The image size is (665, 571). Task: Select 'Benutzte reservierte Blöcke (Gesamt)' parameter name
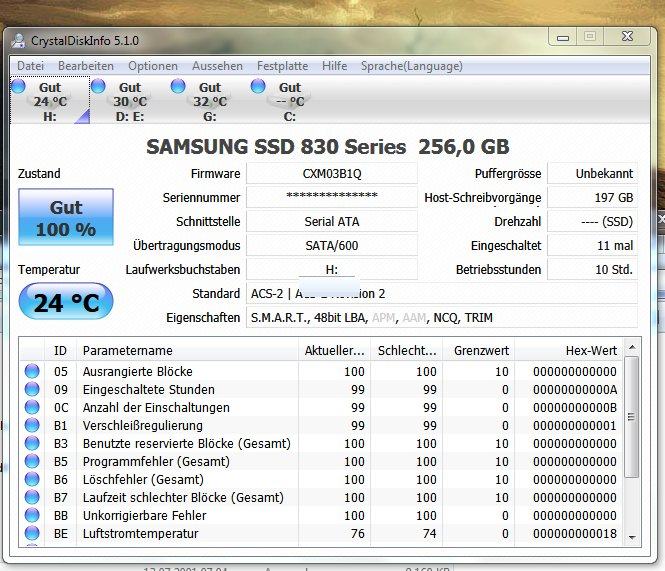point(187,444)
